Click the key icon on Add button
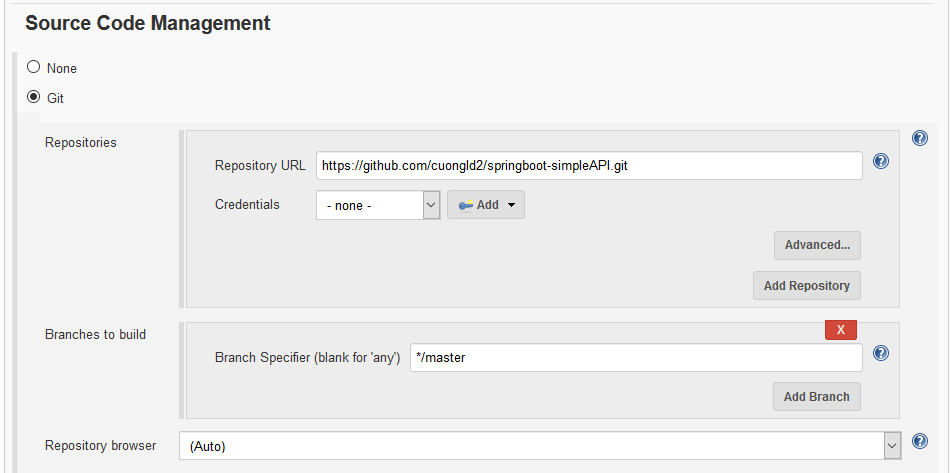 click(466, 205)
